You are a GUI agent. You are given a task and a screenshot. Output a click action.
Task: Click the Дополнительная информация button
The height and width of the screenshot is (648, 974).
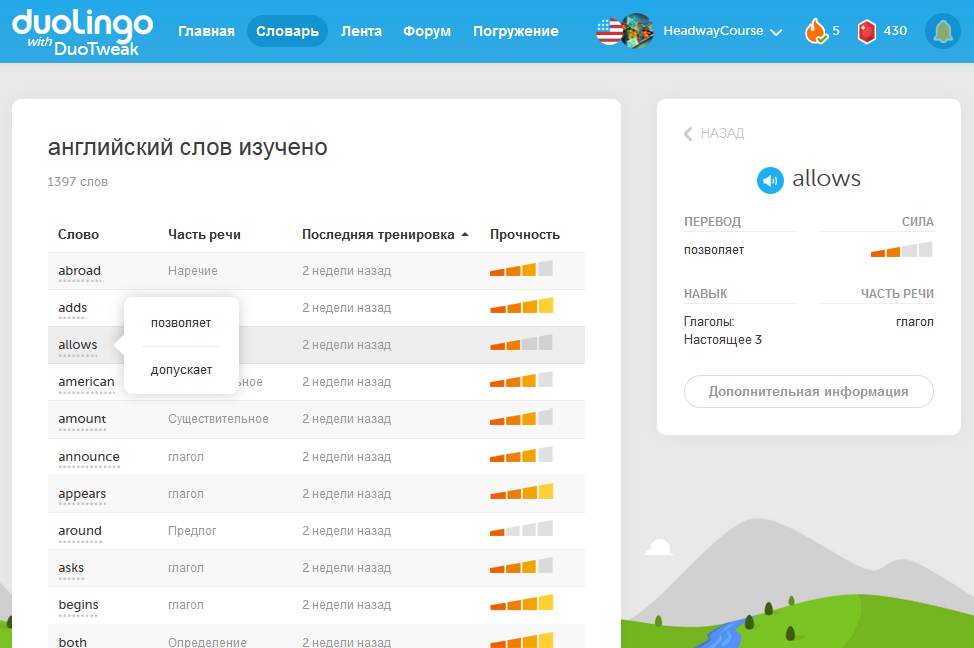tap(808, 391)
